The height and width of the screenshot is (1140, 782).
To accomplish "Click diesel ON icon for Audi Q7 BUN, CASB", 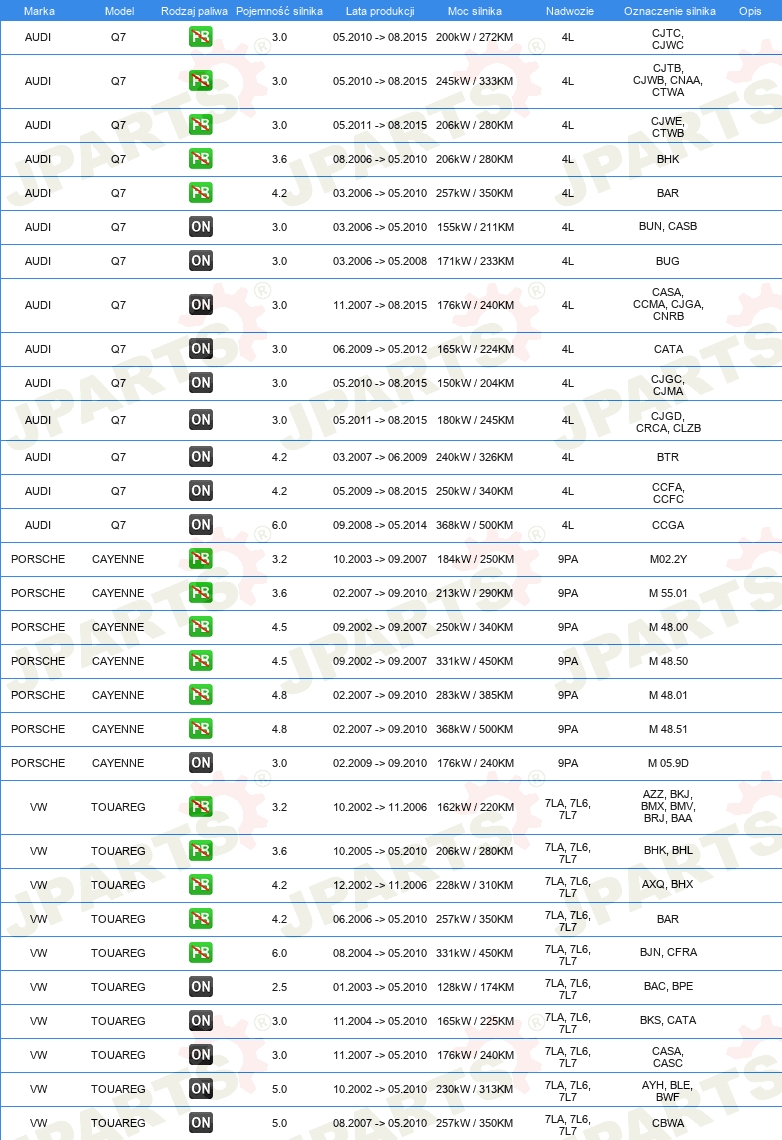I will pos(201,227).
